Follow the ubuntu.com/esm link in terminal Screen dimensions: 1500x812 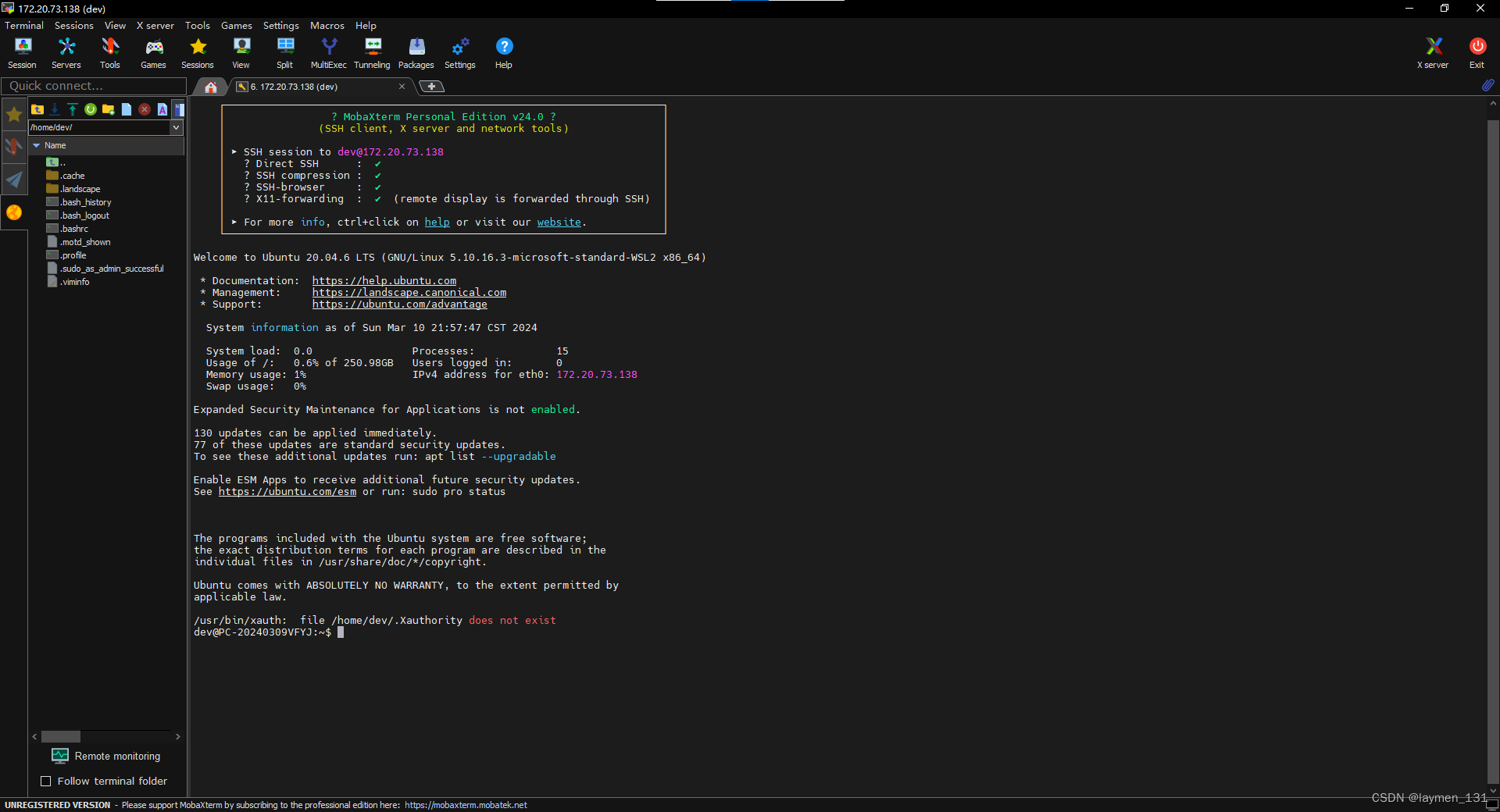click(x=287, y=492)
